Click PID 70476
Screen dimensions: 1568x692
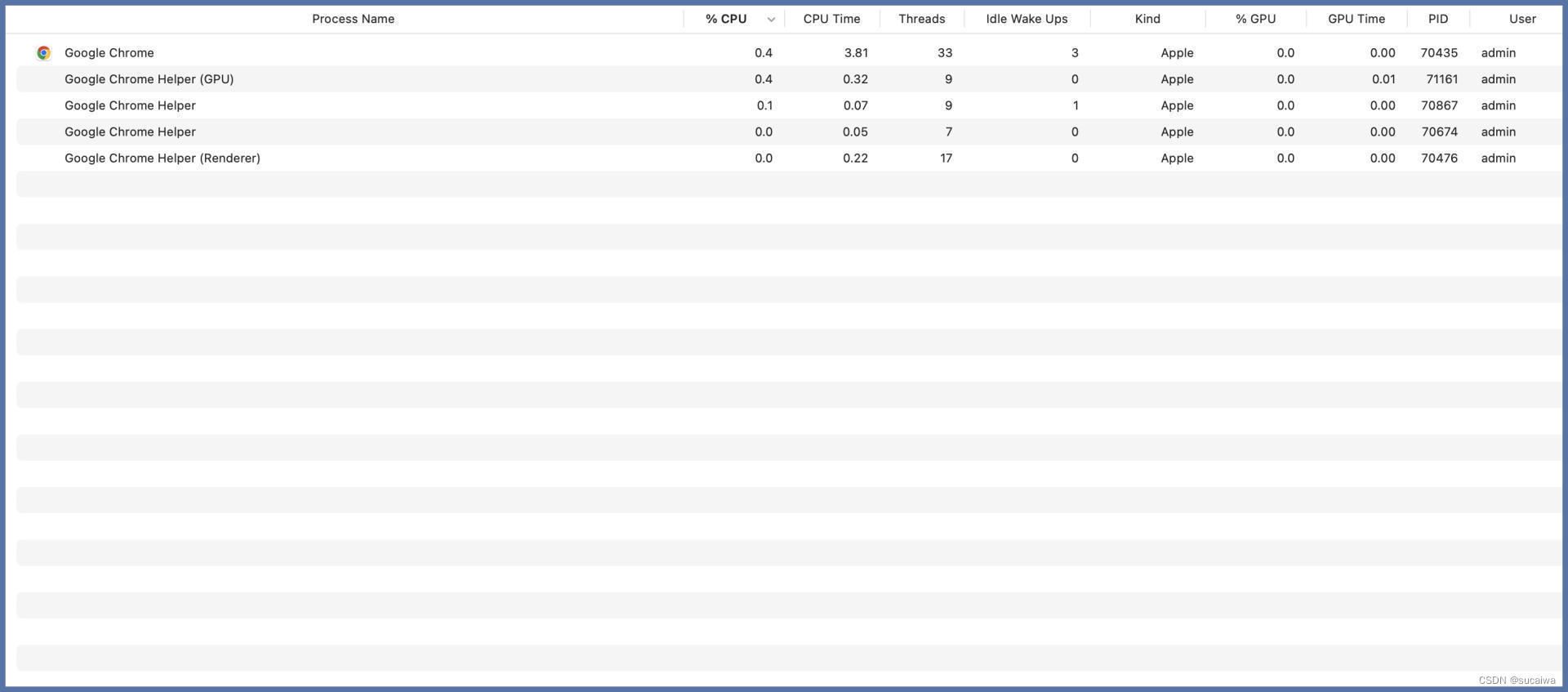(1439, 158)
